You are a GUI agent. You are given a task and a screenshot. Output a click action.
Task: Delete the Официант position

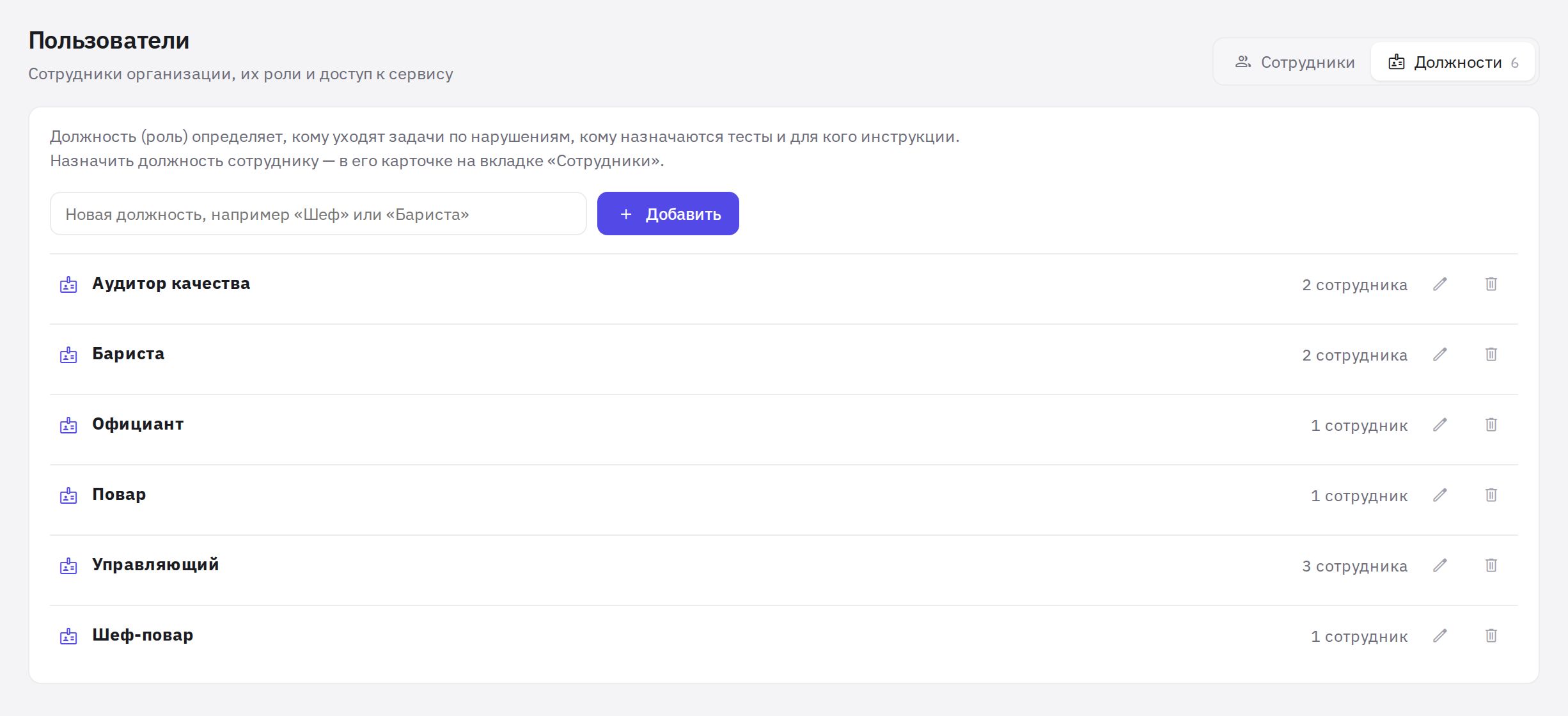1491,424
